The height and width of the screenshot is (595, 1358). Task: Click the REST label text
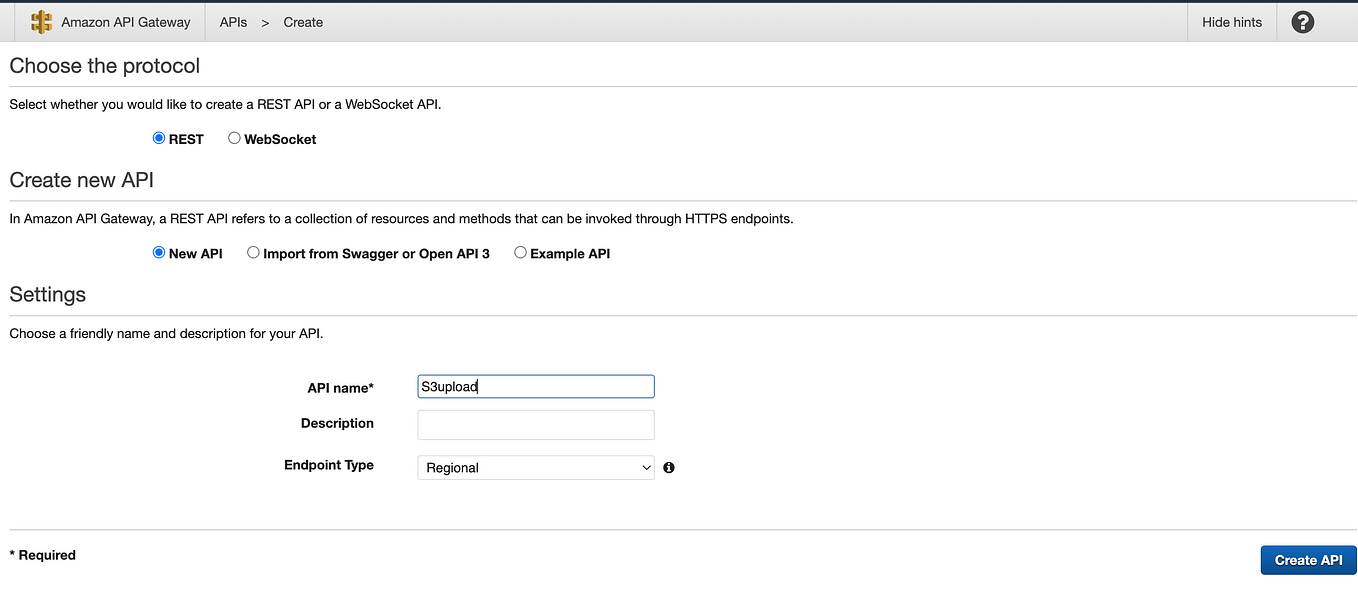pyautogui.click(x=186, y=140)
